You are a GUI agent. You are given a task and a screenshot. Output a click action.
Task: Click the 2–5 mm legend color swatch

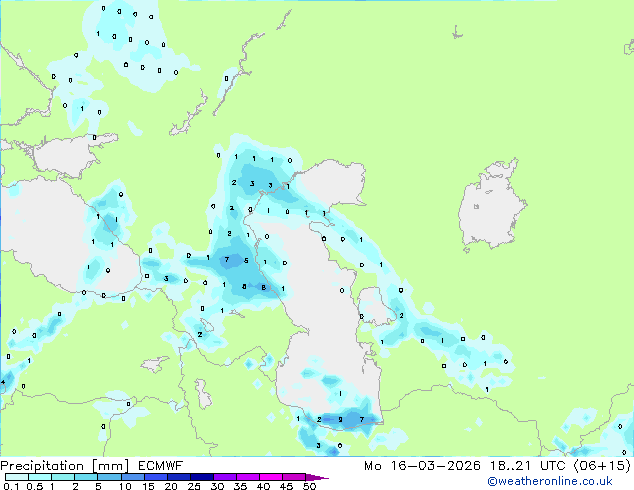86,477
